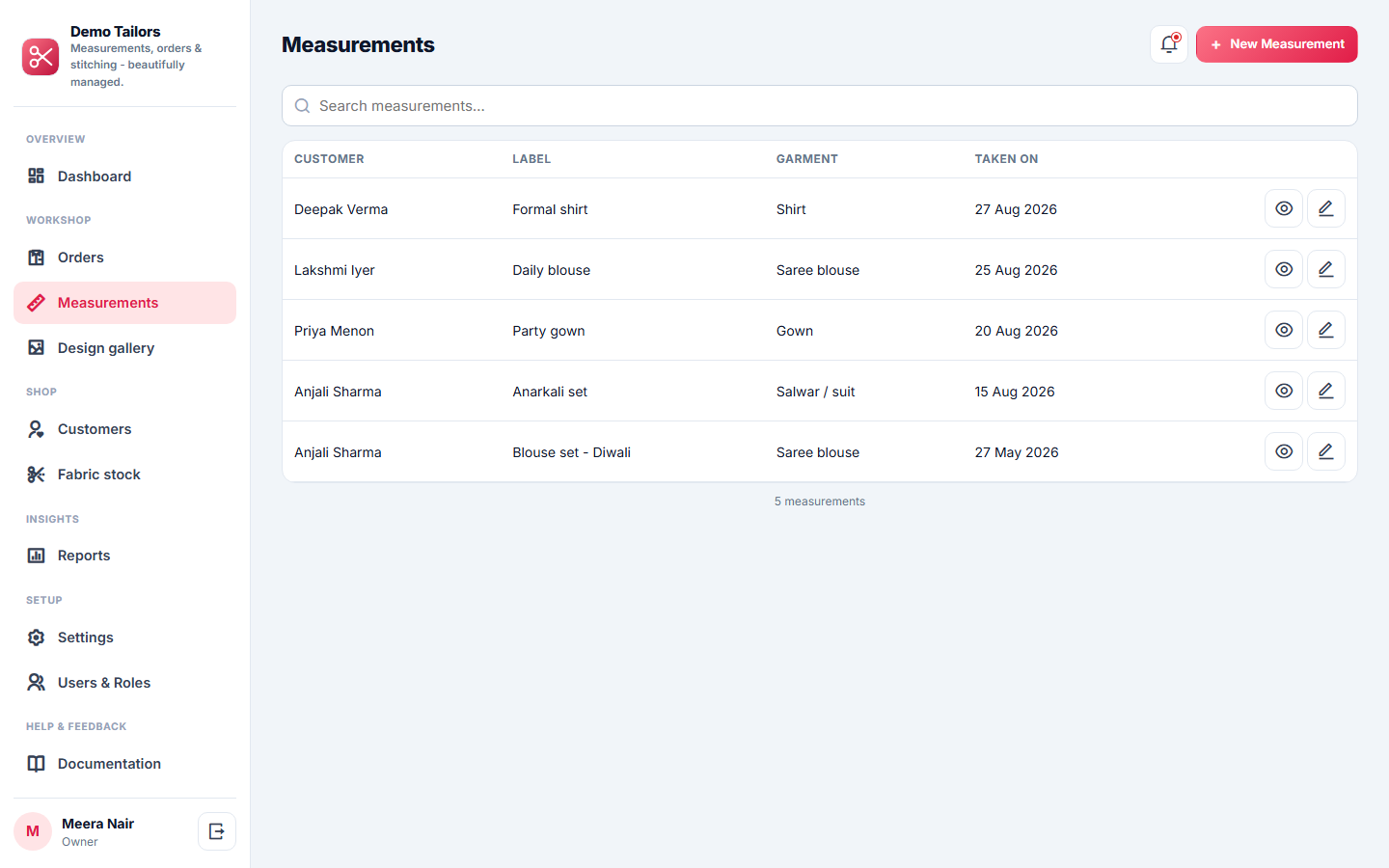
Task: Click the Orders package icon
Action: pyautogui.click(x=37, y=258)
